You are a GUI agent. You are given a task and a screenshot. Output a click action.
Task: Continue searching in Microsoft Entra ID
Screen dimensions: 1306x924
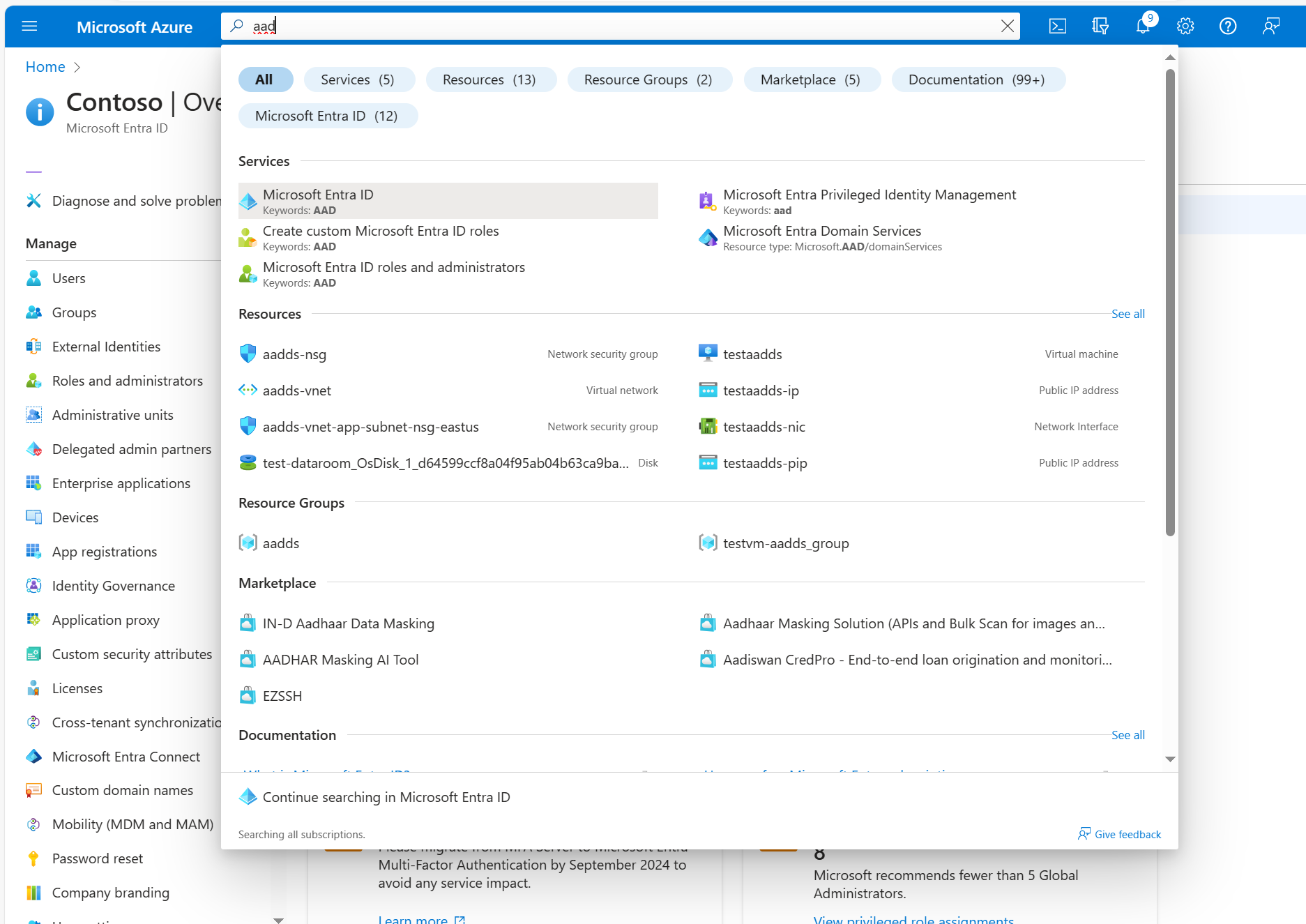pyautogui.click(x=386, y=797)
